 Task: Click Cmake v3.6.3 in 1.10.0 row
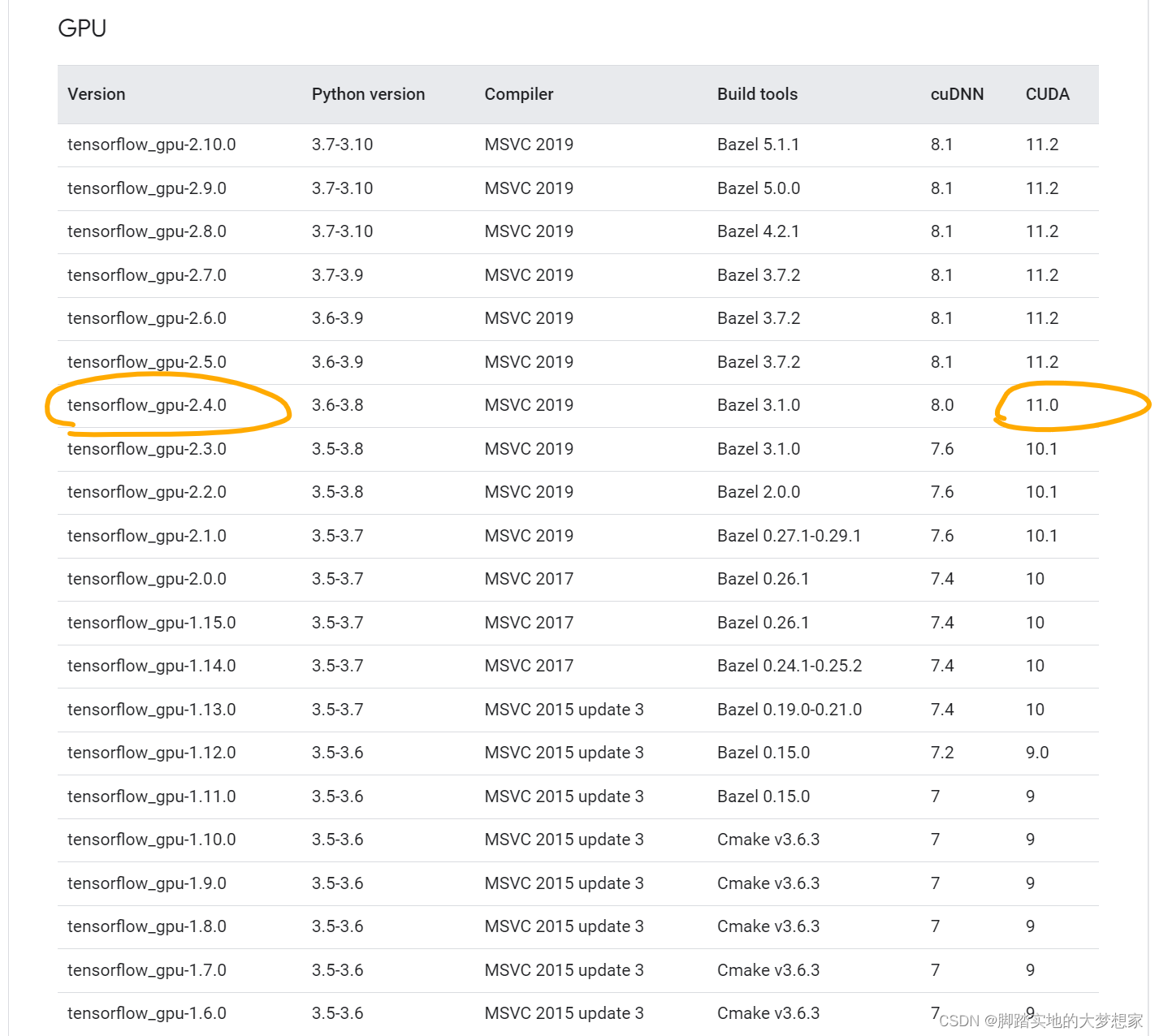768,840
